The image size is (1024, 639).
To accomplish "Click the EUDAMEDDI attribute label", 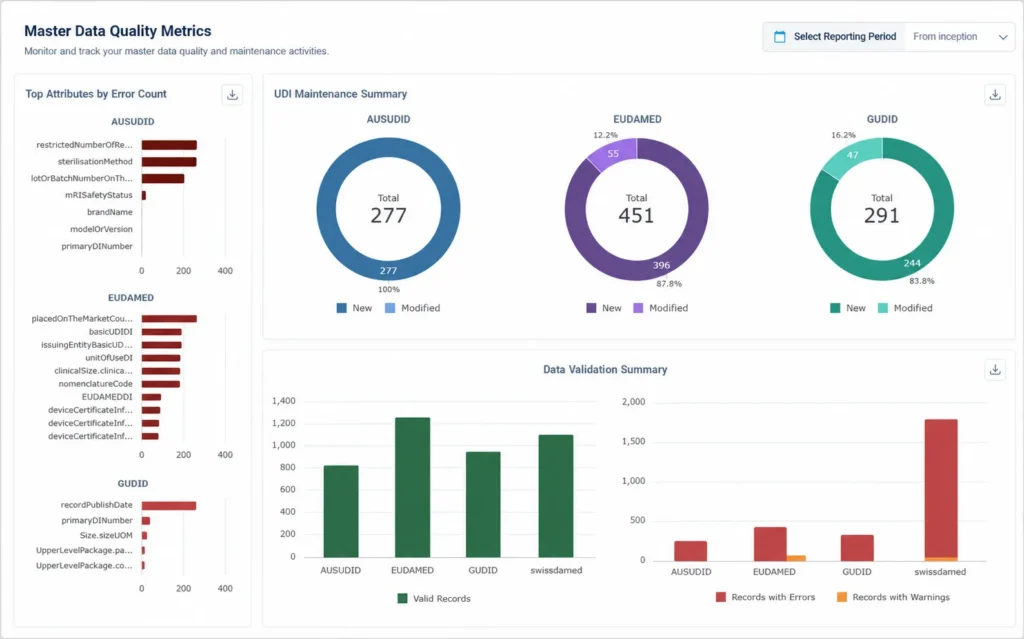I will click(107, 397).
